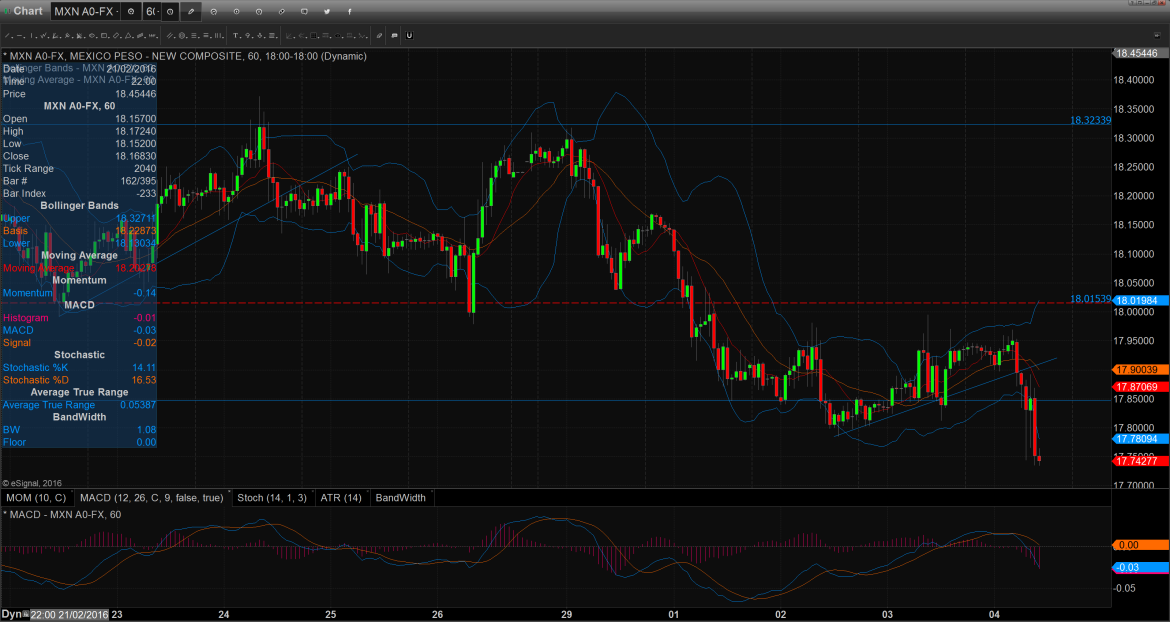The height and width of the screenshot is (622, 1170).
Task: Click the Chart window icon
Action: coord(6,10)
